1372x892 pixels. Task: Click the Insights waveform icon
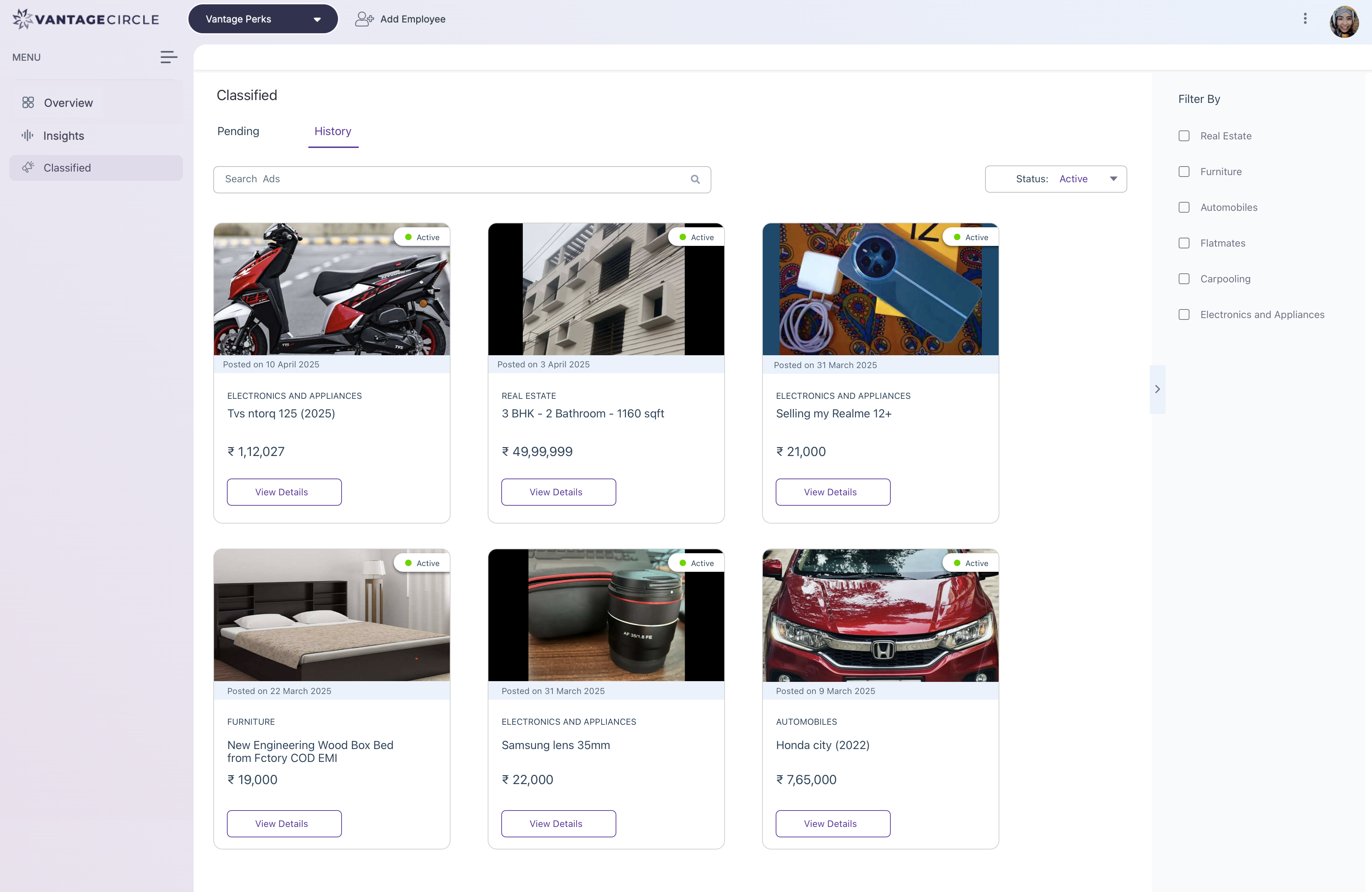pos(28,135)
